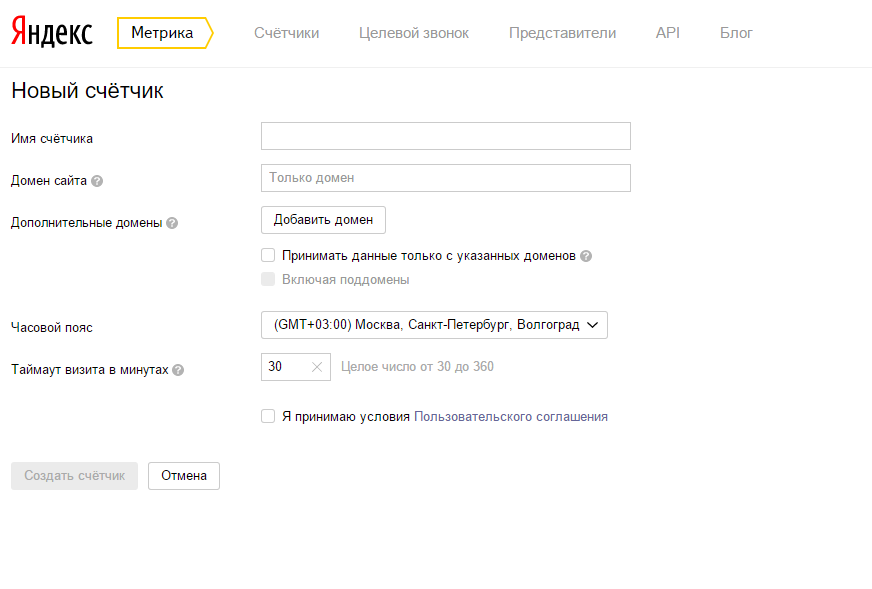
Task: Go to Счётчики menu item
Action: tap(286, 33)
